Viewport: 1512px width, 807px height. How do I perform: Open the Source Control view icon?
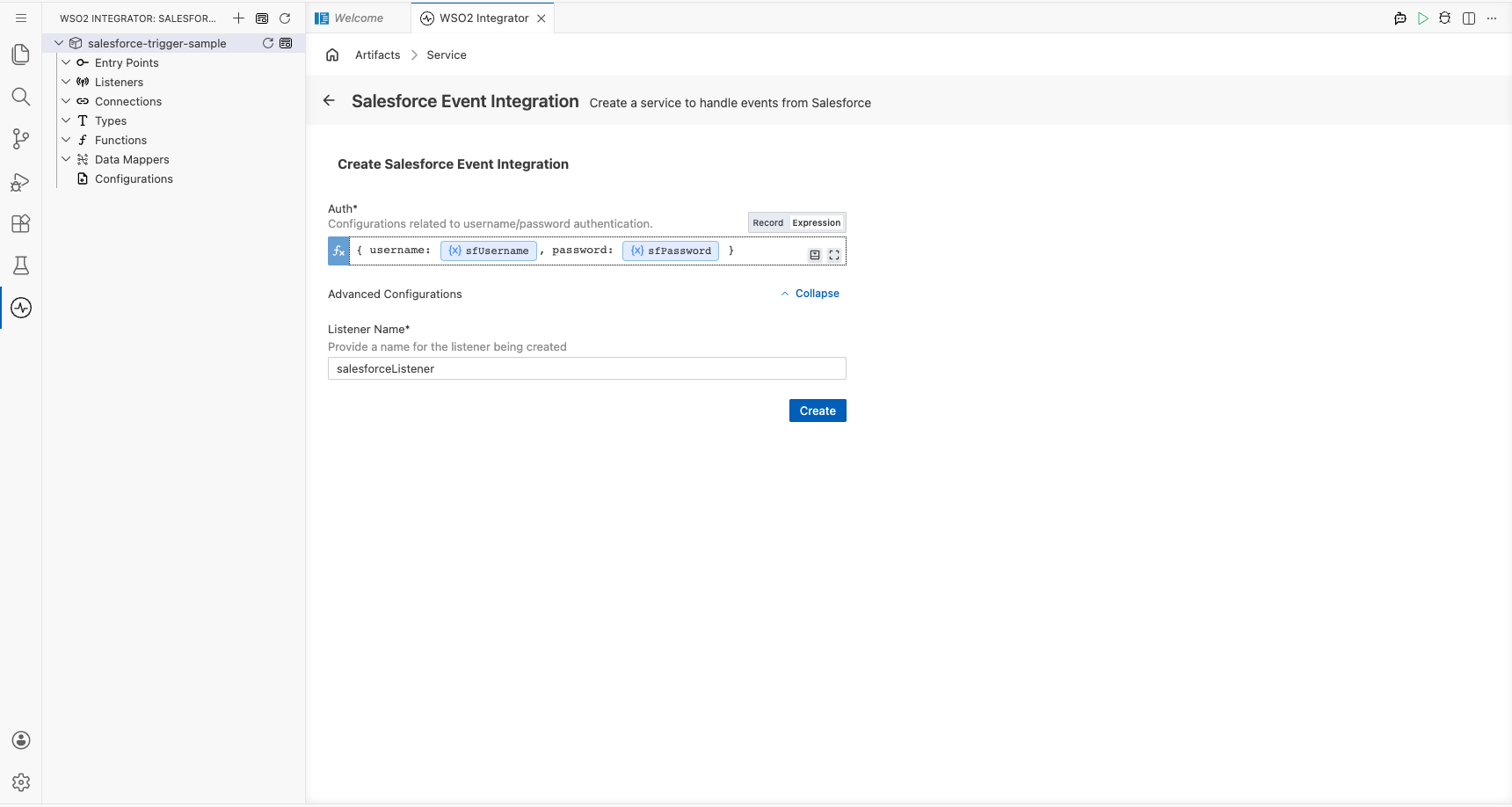[21, 139]
